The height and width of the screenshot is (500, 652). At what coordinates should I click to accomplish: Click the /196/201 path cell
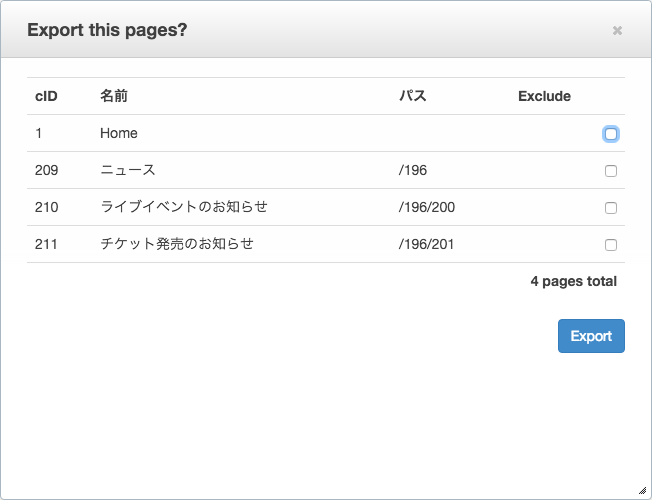(426, 244)
